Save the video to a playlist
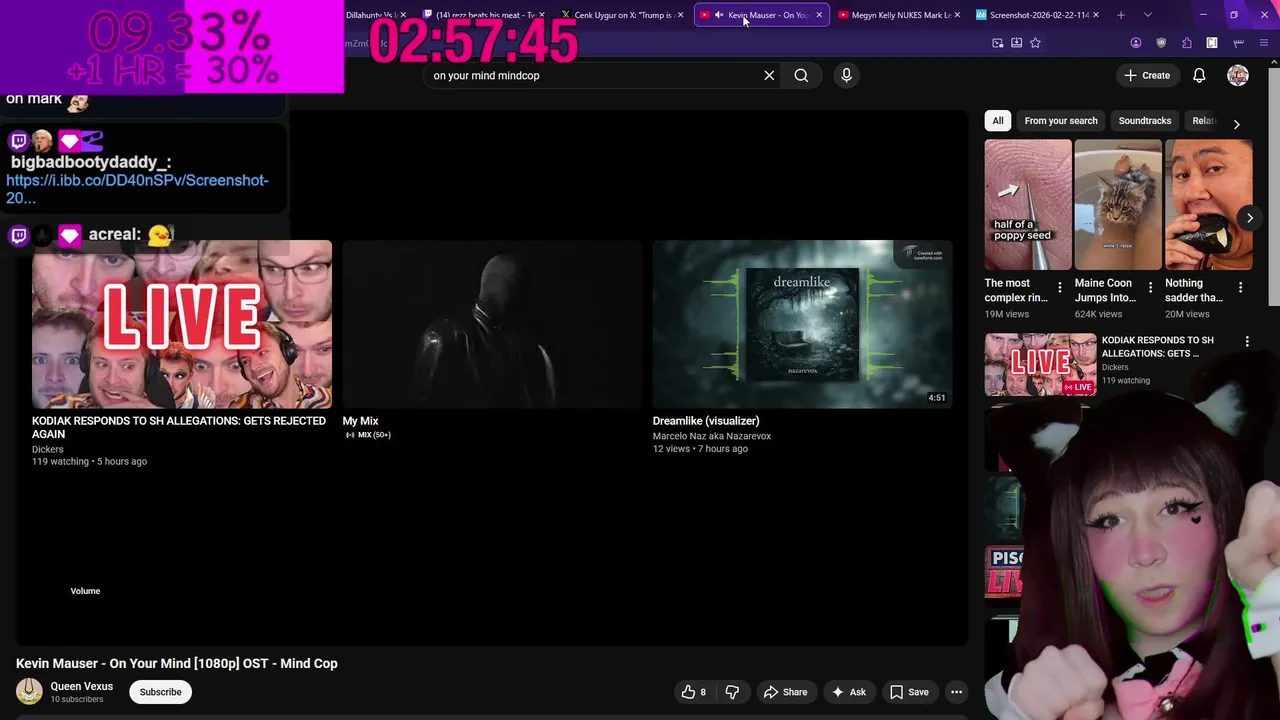Viewport: 1280px width, 720px height. [x=909, y=692]
